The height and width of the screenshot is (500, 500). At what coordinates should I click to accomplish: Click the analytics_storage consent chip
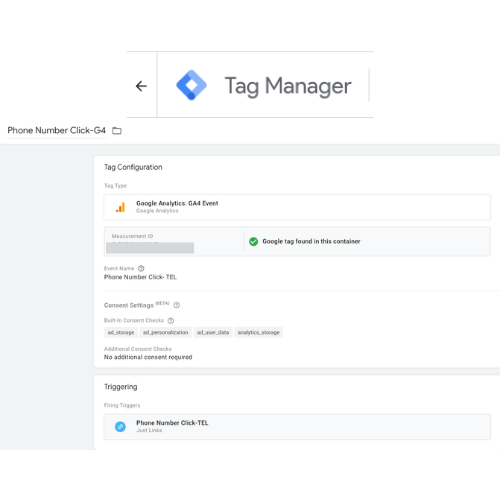[x=259, y=332]
